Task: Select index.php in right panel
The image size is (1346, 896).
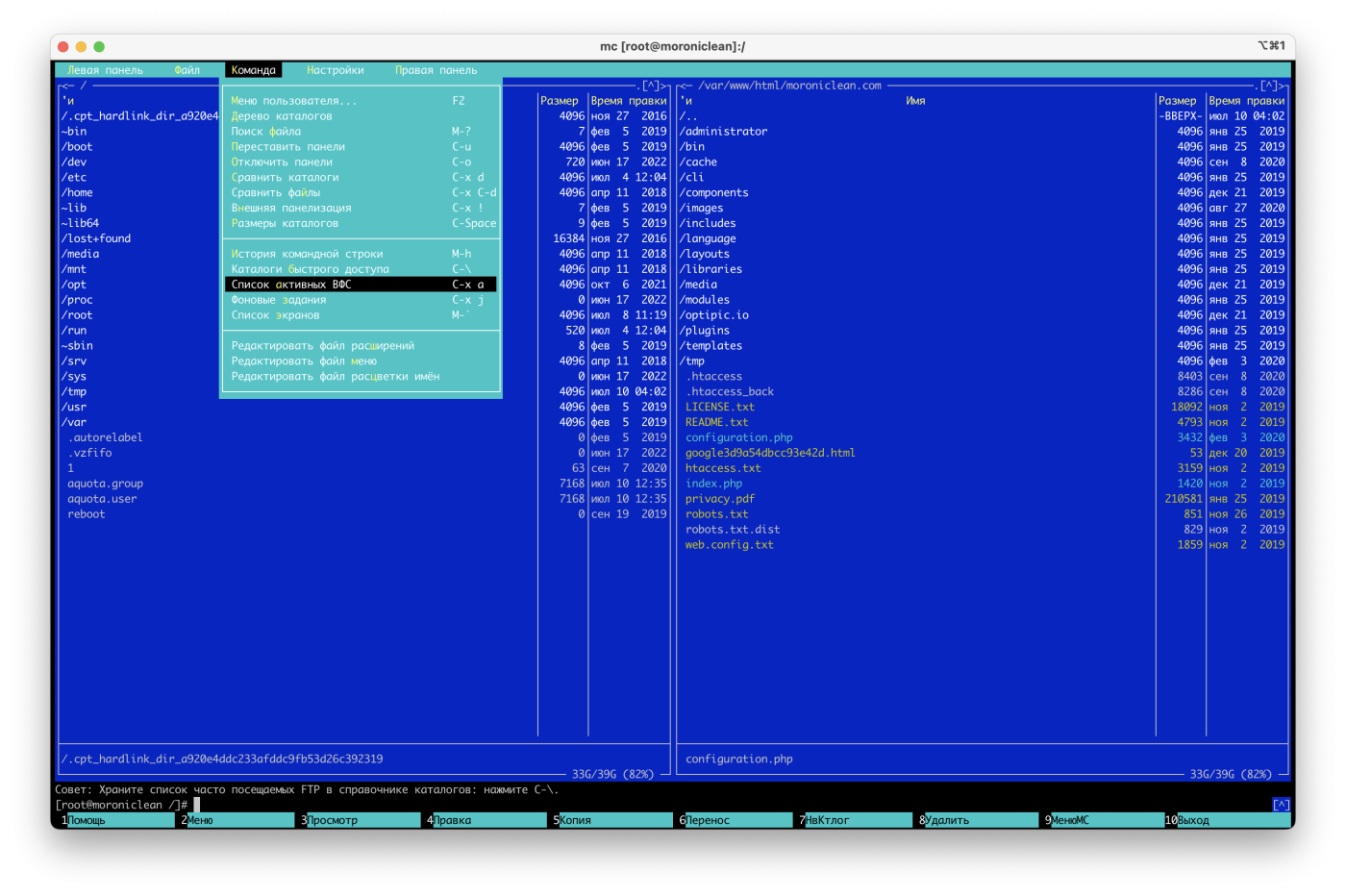Action: coord(983,484)
